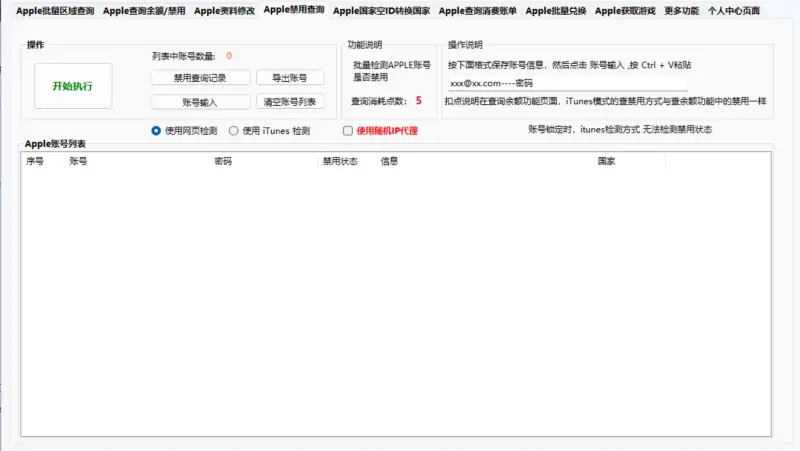Viewport: 800px width, 451px height.
Task: Switch to Apple查询消费账单 tab
Action: pyautogui.click(x=477, y=10)
